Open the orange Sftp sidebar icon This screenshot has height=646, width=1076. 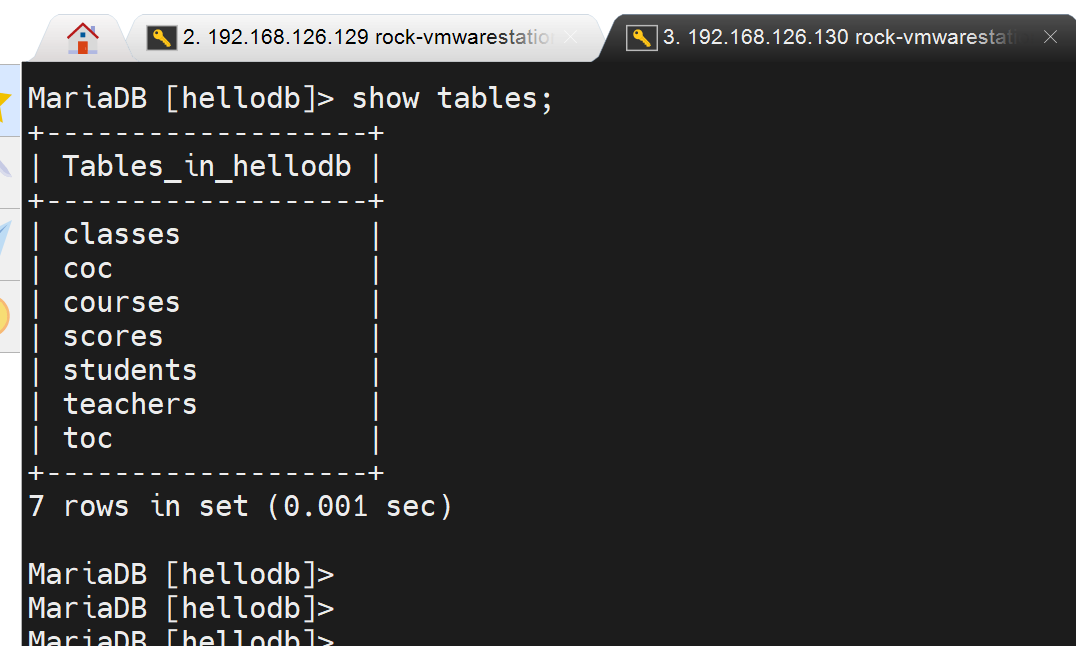click(x=5, y=315)
